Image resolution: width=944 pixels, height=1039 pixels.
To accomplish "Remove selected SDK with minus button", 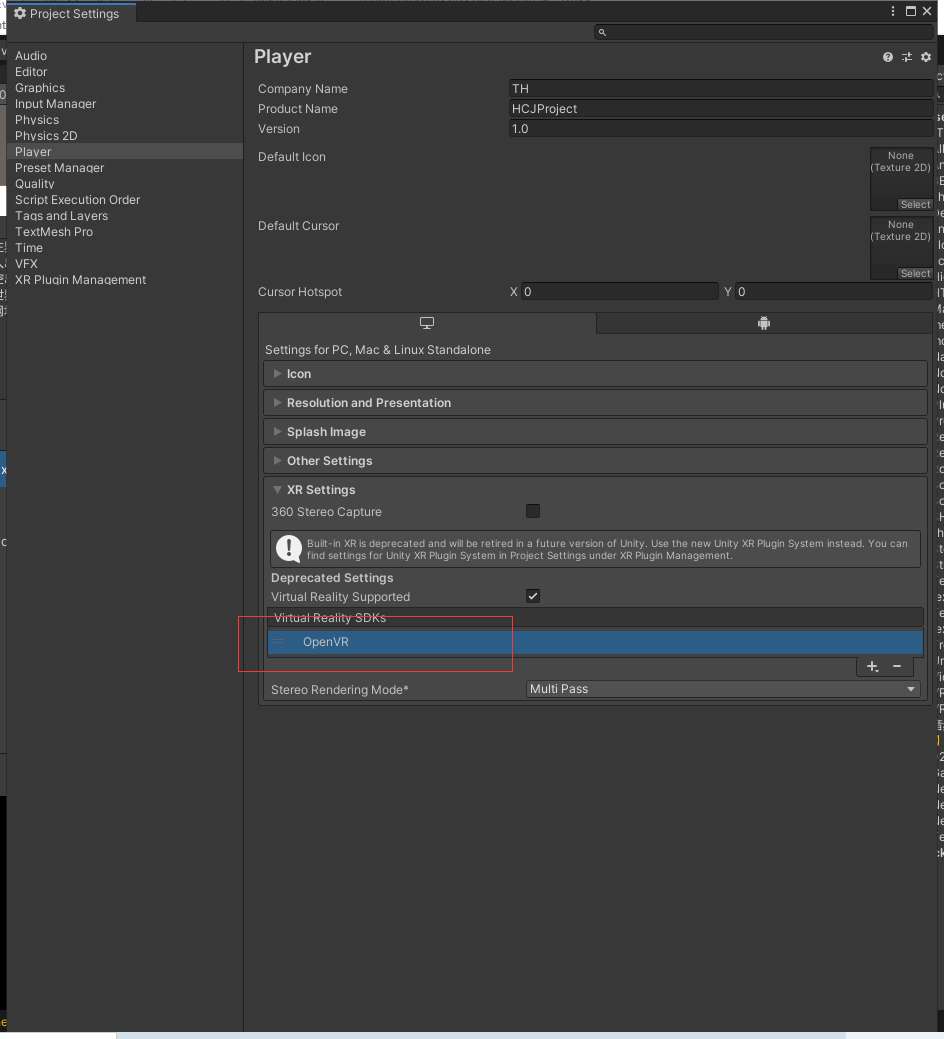I will pyautogui.click(x=897, y=667).
